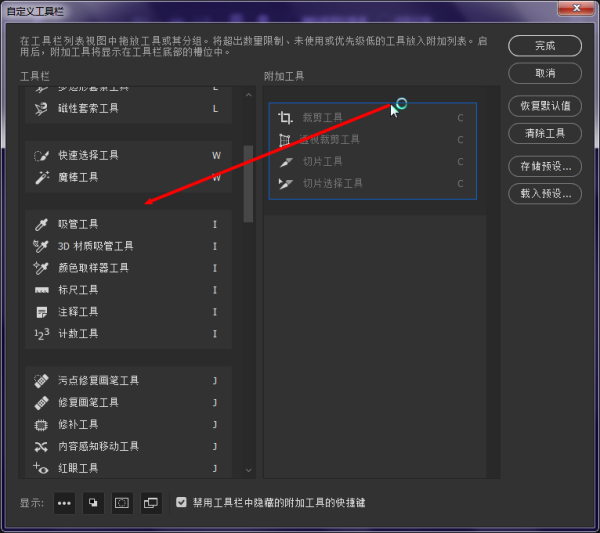Click shortcut key W of 快速选择工具
600x533 pixels.
coord(216,155)
